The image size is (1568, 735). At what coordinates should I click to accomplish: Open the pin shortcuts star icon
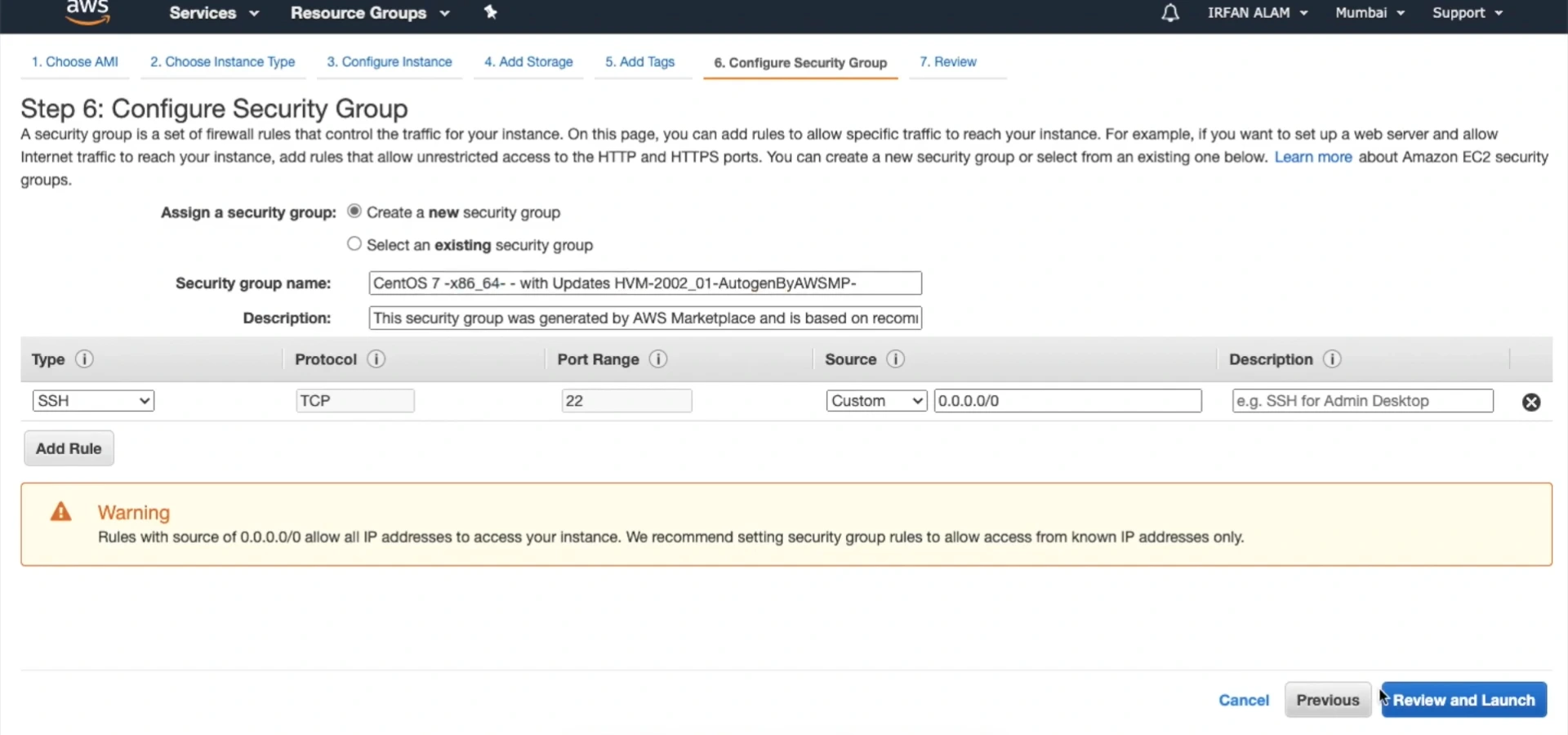490,12
